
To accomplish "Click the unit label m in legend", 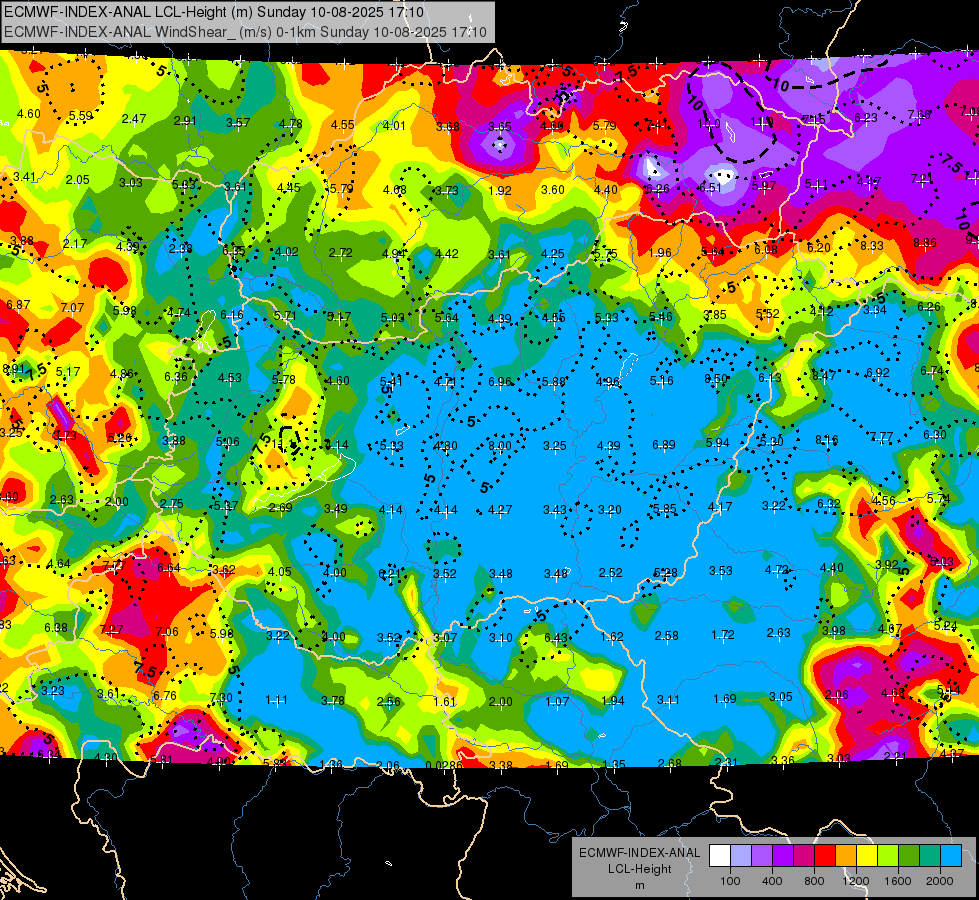I will pyautogui.click(x=639, y=886).
